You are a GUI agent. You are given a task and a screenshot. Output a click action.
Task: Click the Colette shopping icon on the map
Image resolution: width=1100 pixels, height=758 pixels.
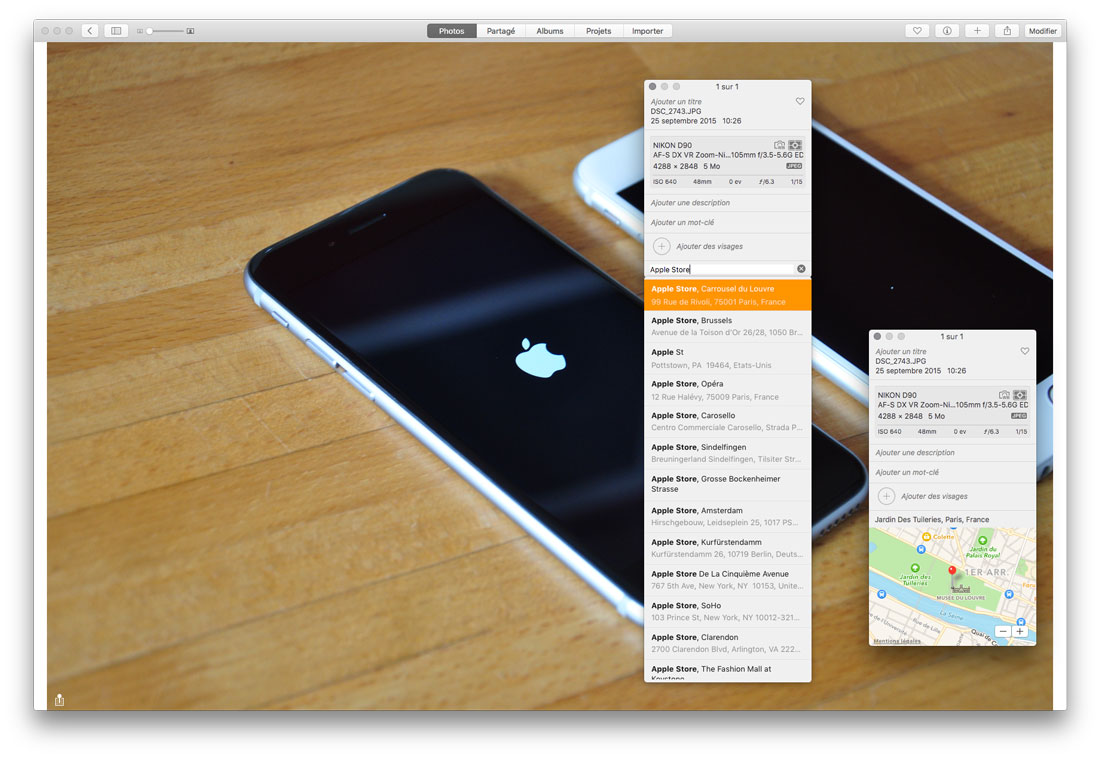click(x=926, y=537)
